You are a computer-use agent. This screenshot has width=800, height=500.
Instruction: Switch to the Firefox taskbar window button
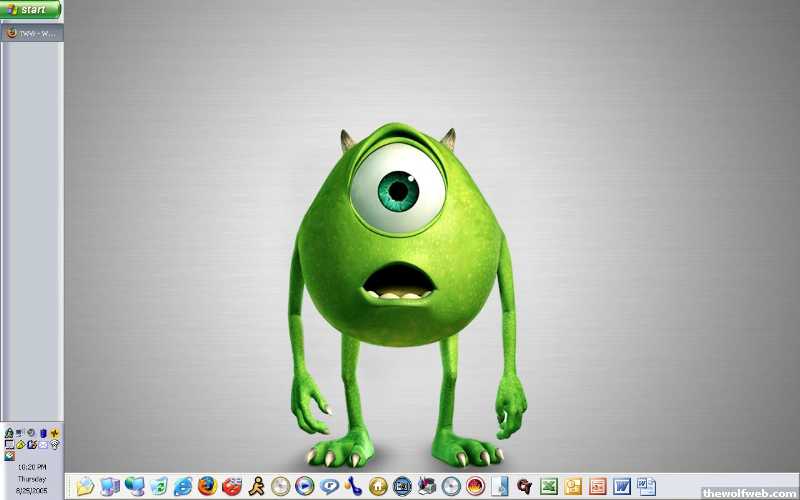click(31, 32)
